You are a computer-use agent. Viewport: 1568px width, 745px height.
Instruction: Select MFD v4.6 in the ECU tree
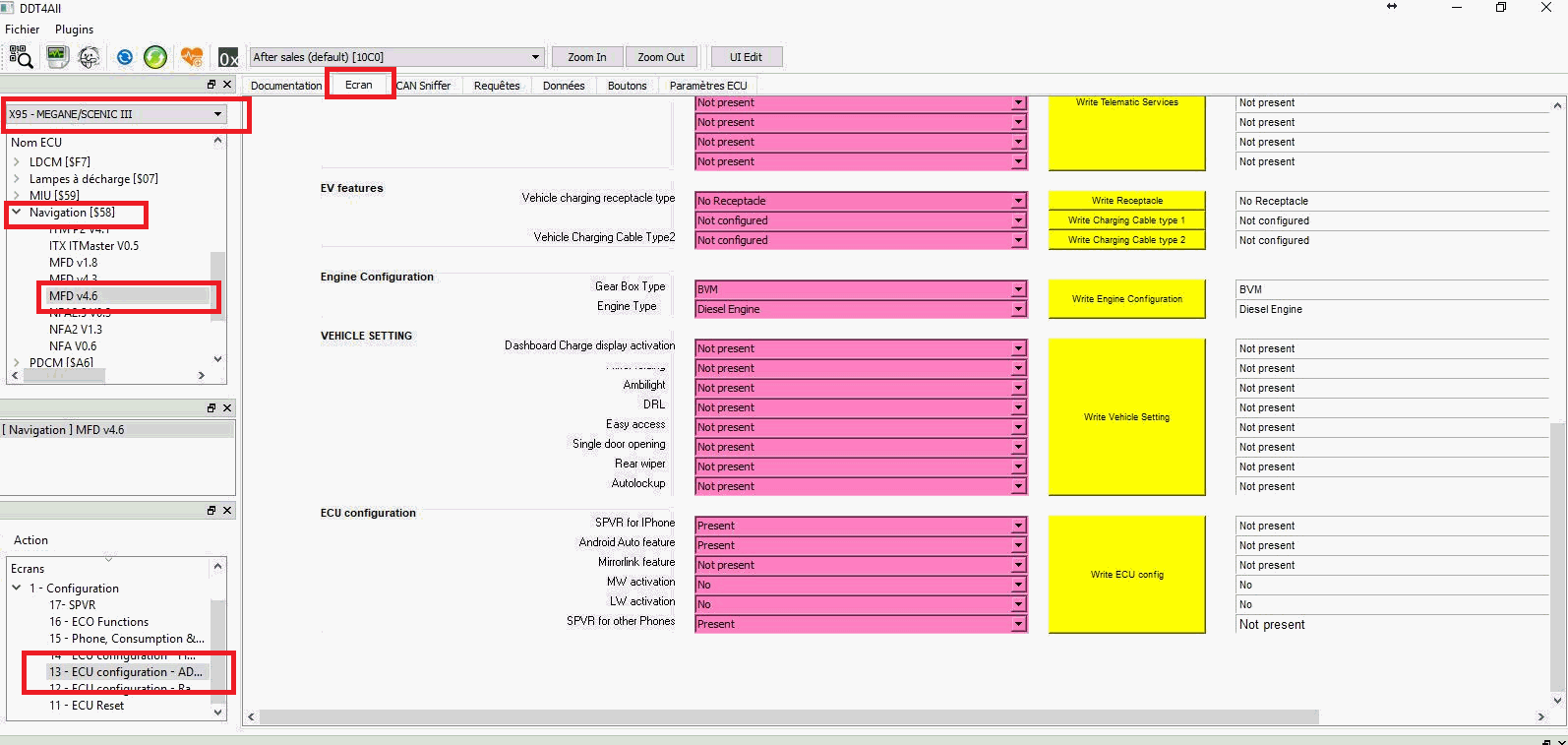coord(74,295)
